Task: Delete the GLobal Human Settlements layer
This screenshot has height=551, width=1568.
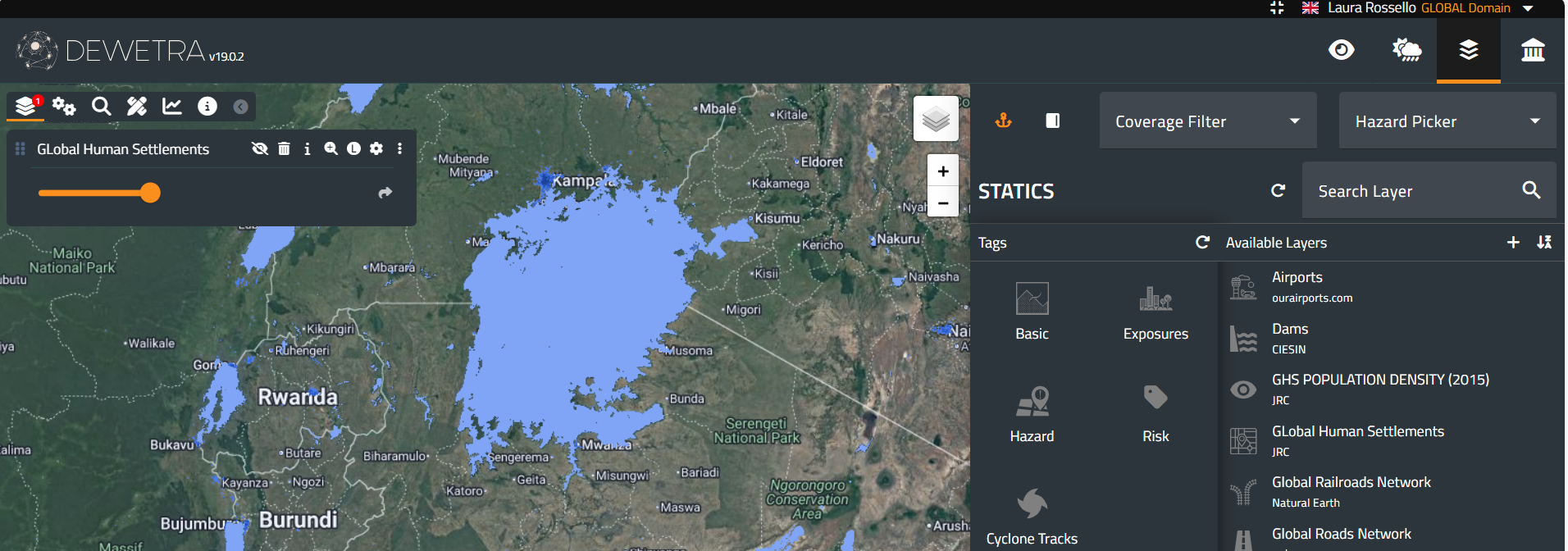Action: tap(284, 148)
